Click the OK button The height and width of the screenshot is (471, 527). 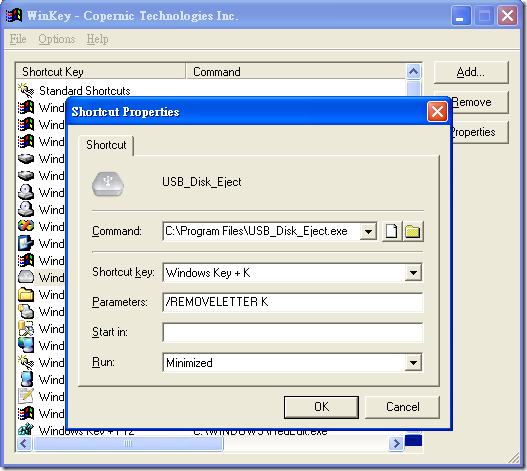321,407
